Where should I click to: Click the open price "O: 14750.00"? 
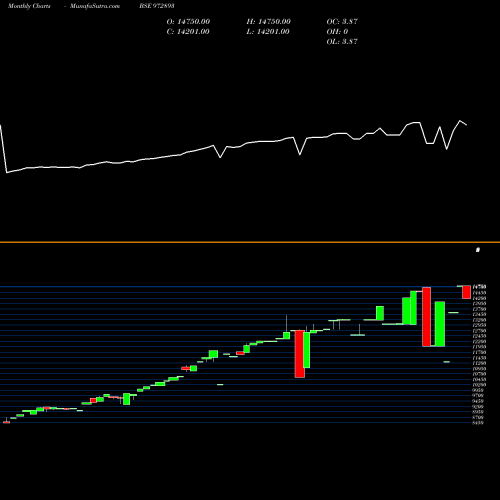point(188,21)
